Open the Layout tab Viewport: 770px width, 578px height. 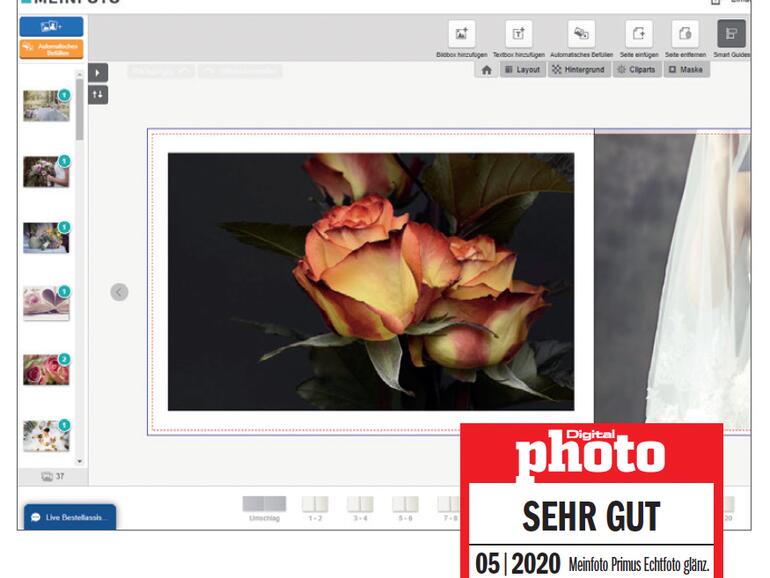[523, 70]
